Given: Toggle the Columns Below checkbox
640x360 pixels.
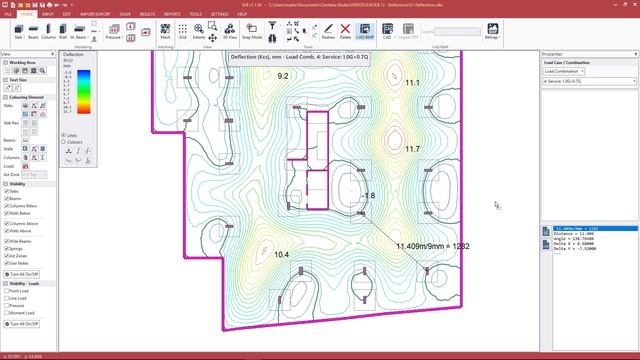Looking at the screenshot, I should click(x=7, y=206).
